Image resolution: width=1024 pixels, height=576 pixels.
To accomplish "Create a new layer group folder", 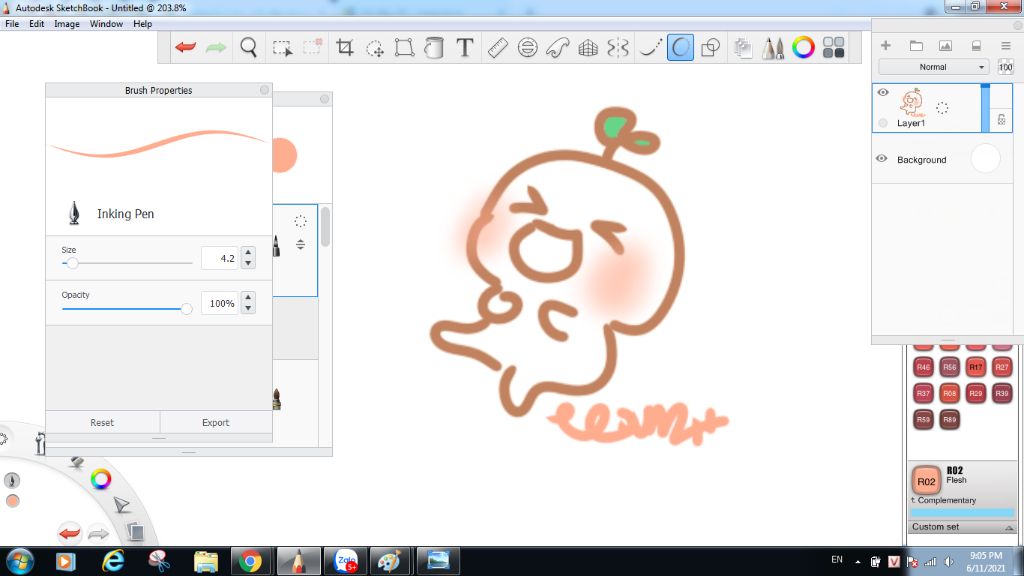I will pos(916,45).
